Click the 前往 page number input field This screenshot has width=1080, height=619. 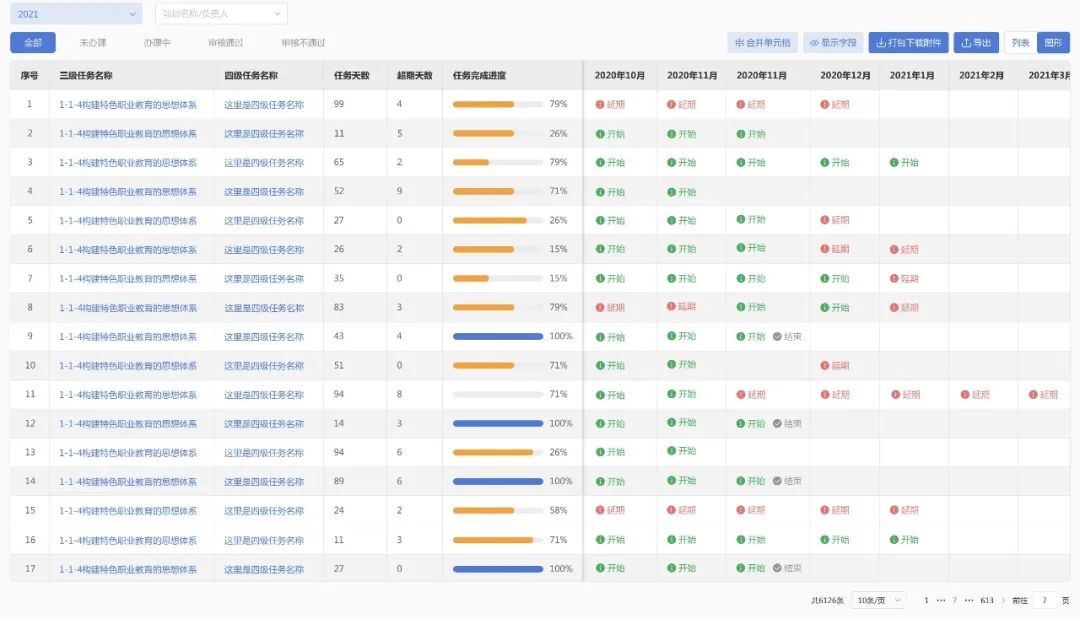1044,600
